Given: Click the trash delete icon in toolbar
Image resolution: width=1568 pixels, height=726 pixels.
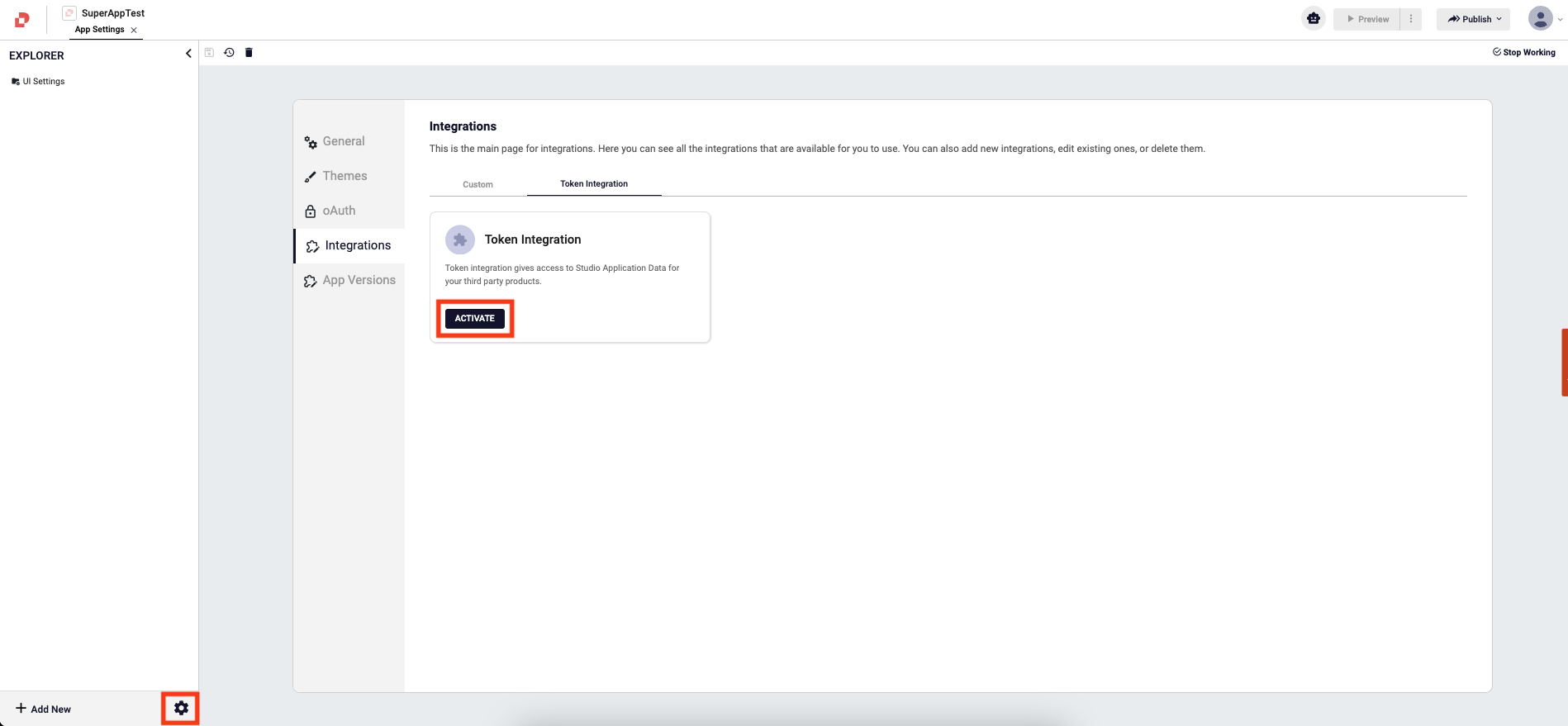Looking at the screenshot, I should pyautogui.click(x=249, y=53).
